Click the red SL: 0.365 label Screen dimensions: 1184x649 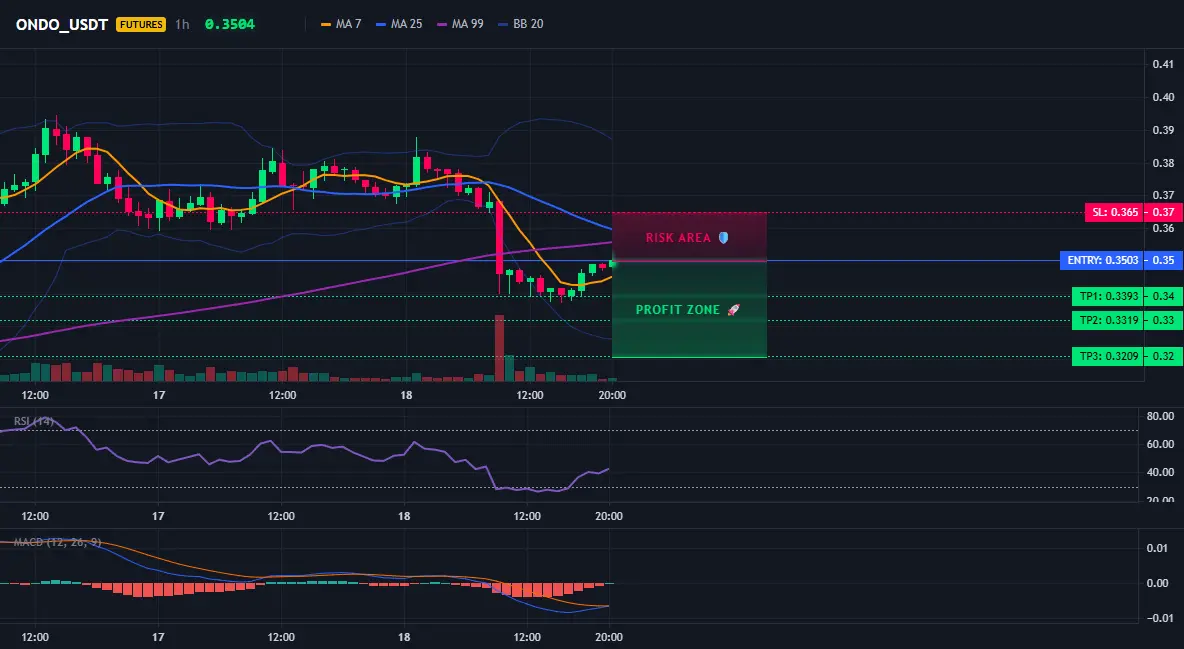[1114, 212]
